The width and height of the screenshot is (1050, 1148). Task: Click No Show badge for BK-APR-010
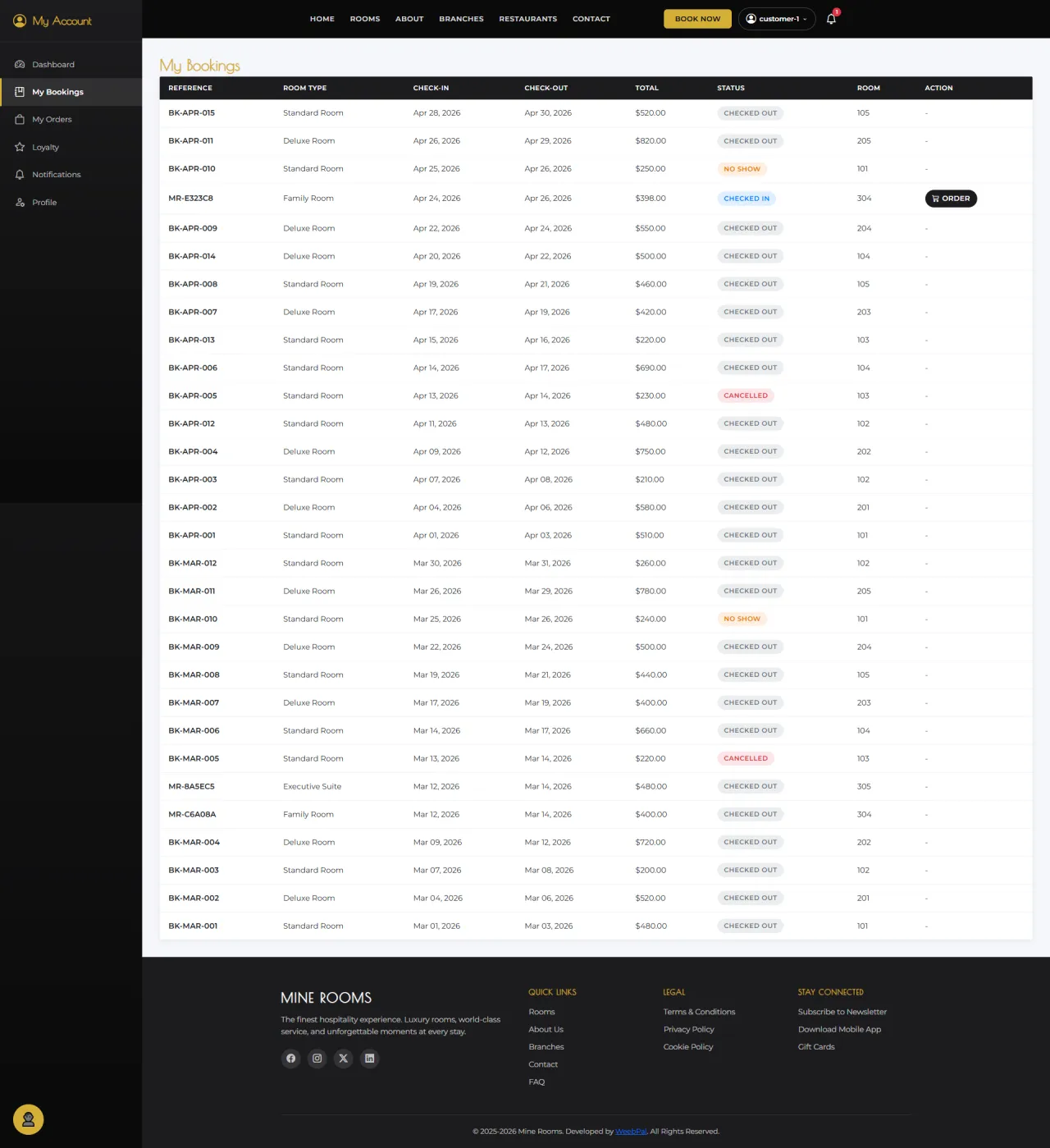point(742,169)
